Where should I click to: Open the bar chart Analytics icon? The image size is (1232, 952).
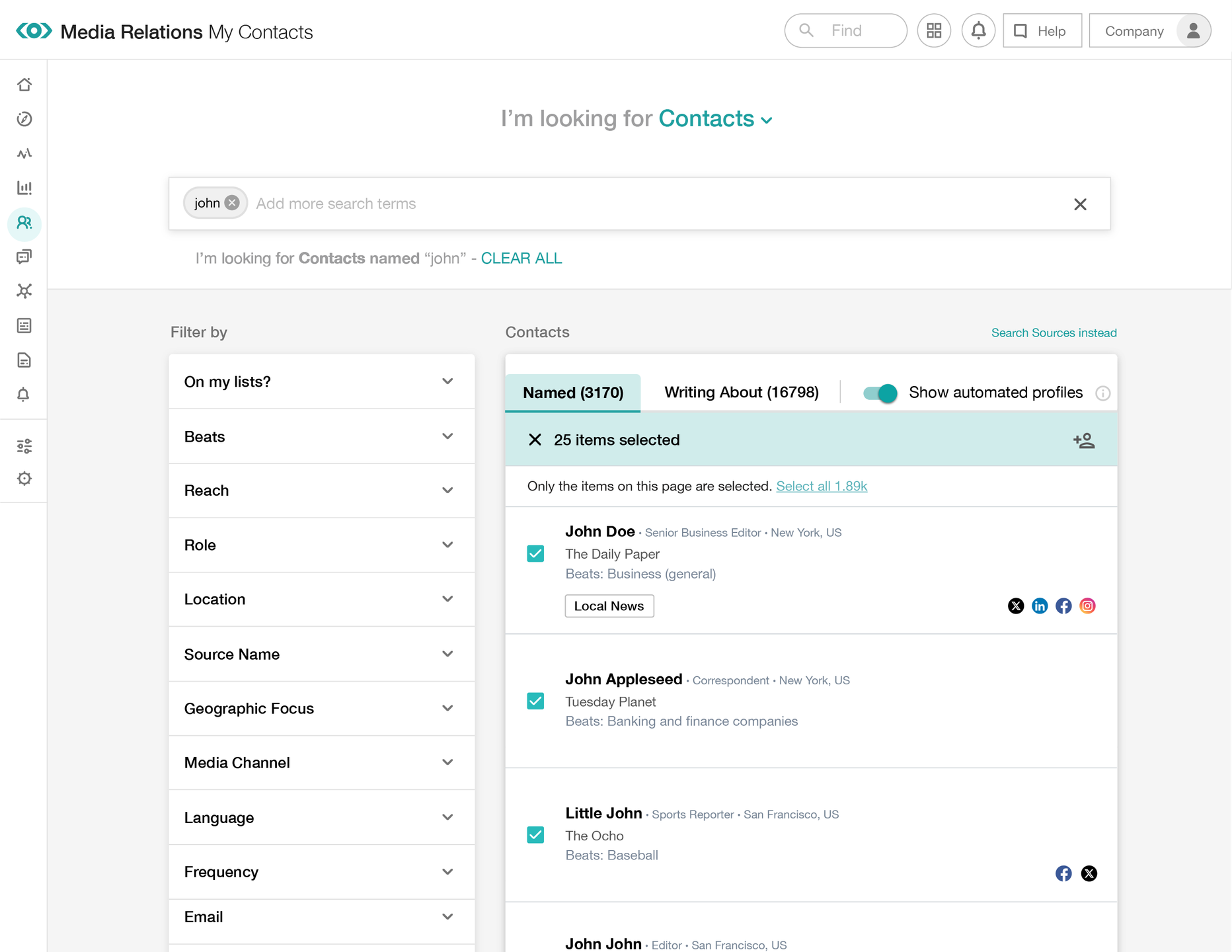click(x=24, y=188)
